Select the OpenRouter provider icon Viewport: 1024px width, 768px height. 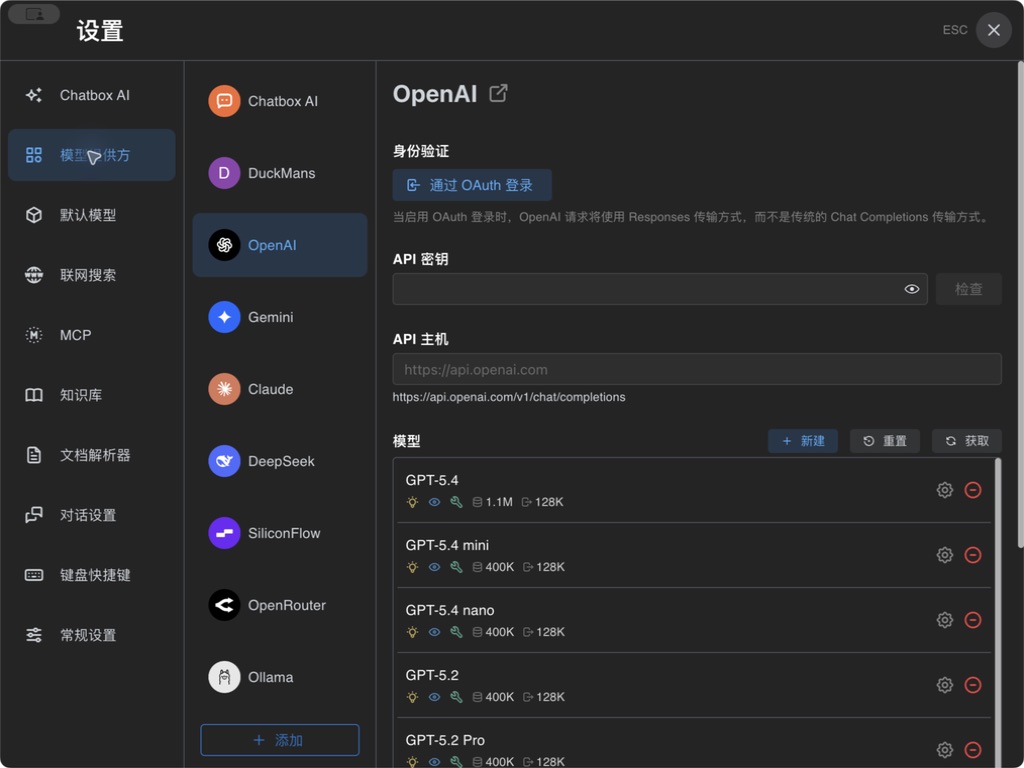click(x=224, y=605)
